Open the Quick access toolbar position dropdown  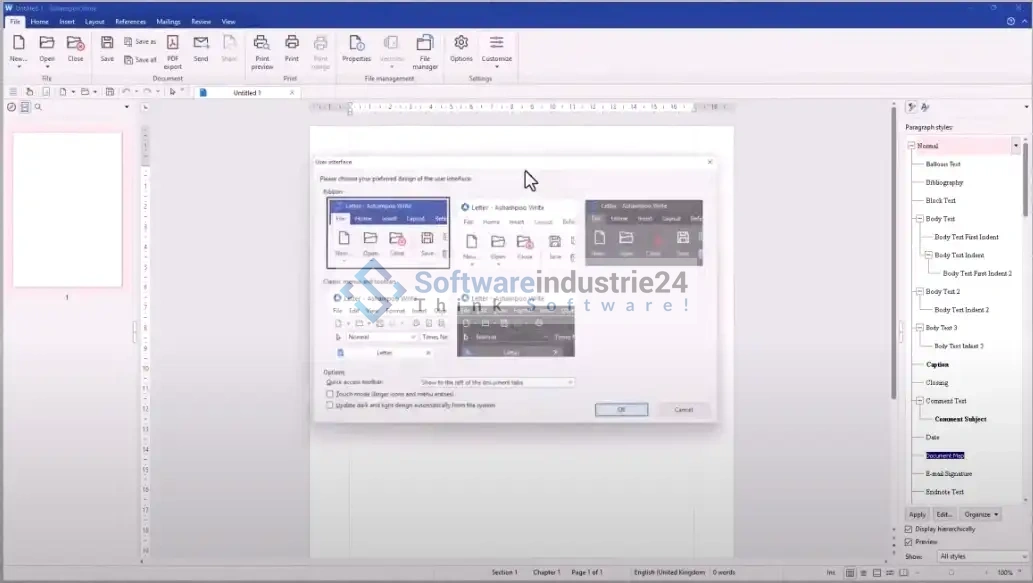(x=497, y=382)
